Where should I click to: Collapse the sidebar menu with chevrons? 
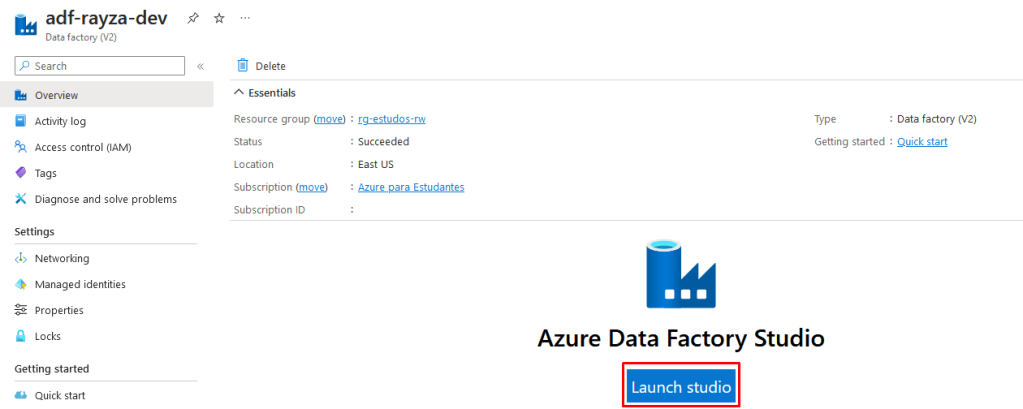click(x=200, y=66)
